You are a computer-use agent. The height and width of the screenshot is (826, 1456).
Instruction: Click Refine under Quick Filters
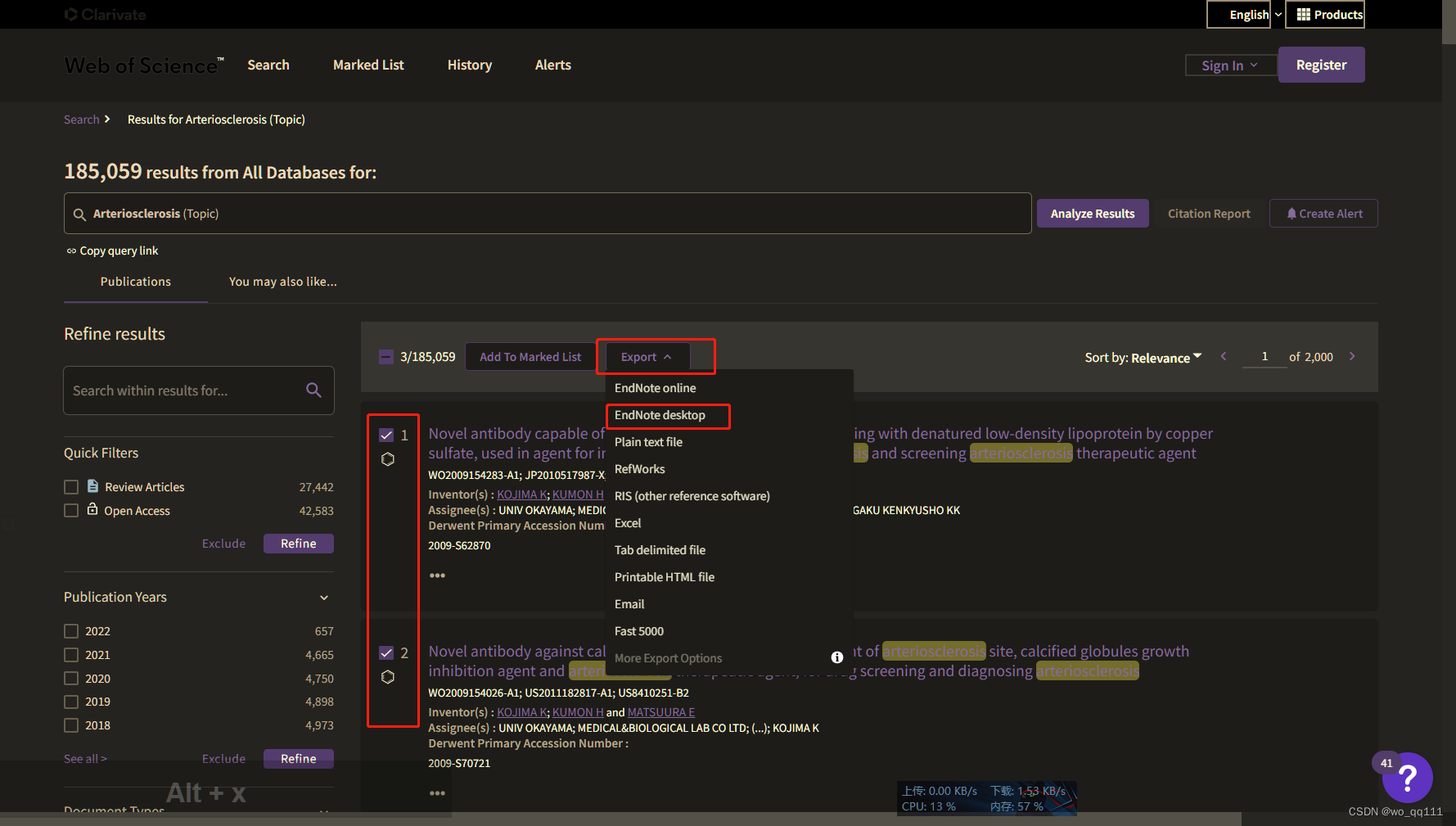click(299, 544)
